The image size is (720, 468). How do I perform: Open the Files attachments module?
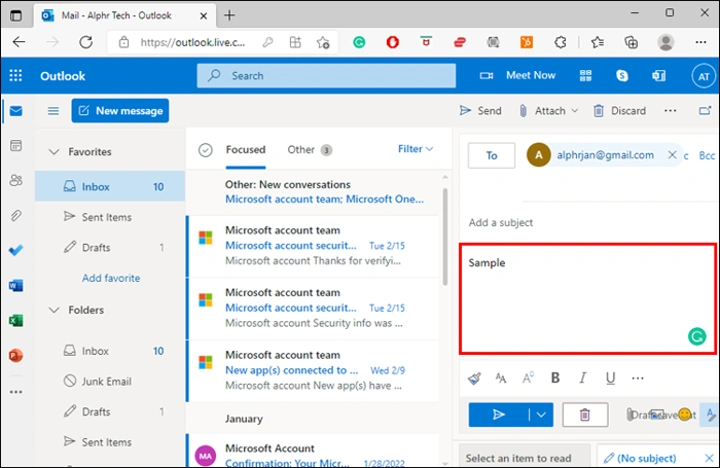pyautogui.click(x=16, y=215)
